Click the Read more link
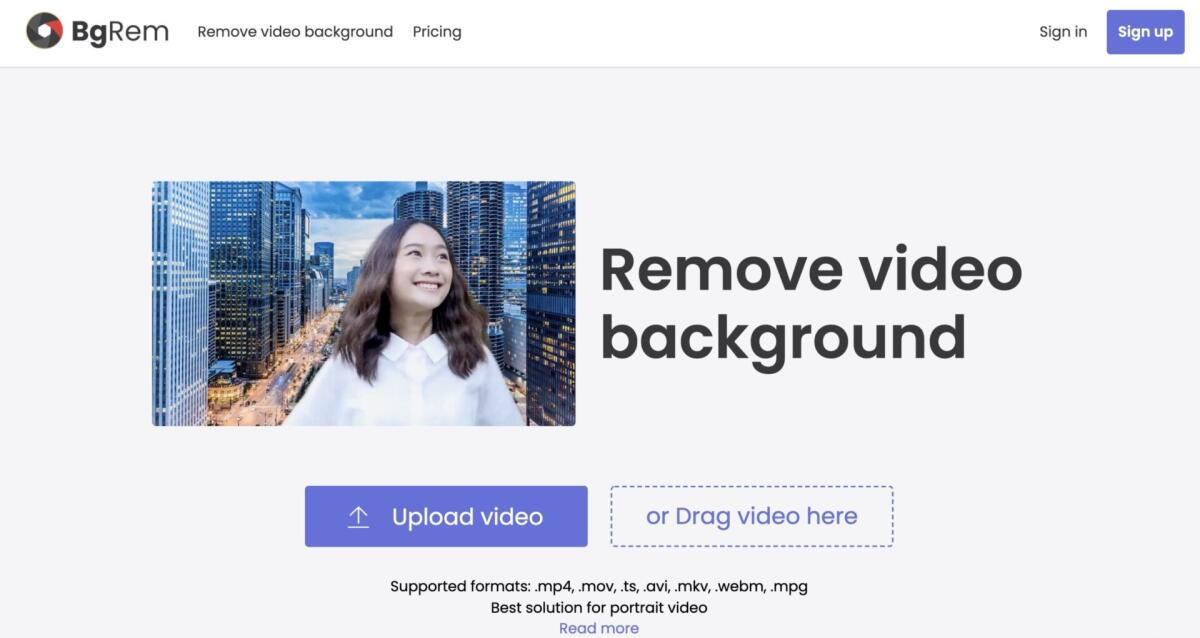 (598, 627)
